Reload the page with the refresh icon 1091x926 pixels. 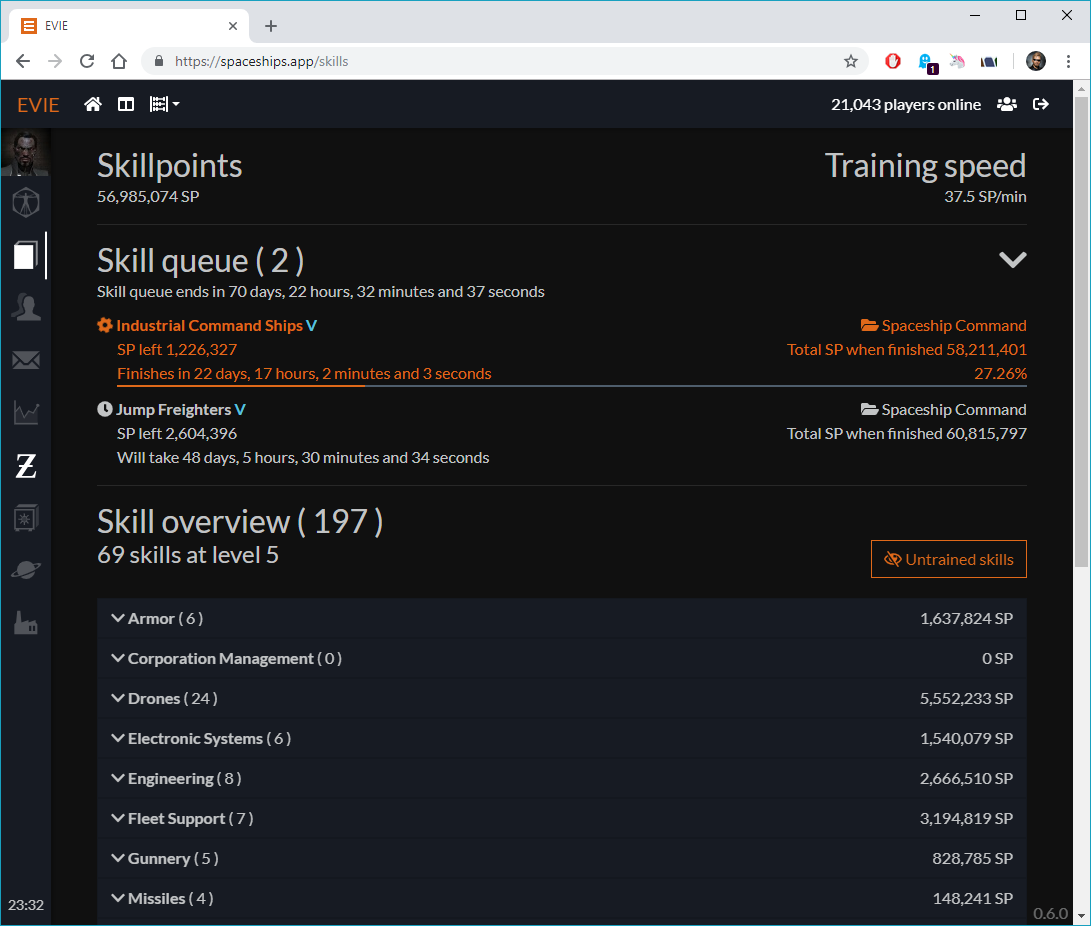87,61
